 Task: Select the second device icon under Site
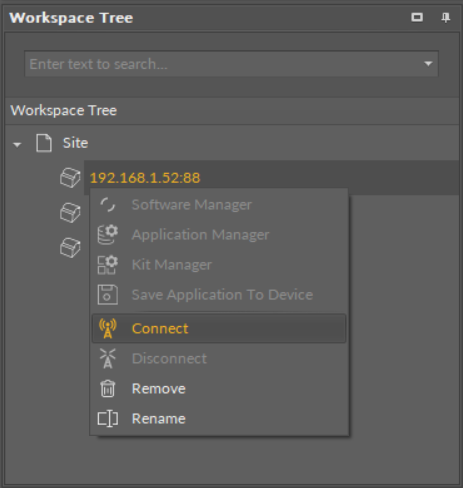pos(70,213)
